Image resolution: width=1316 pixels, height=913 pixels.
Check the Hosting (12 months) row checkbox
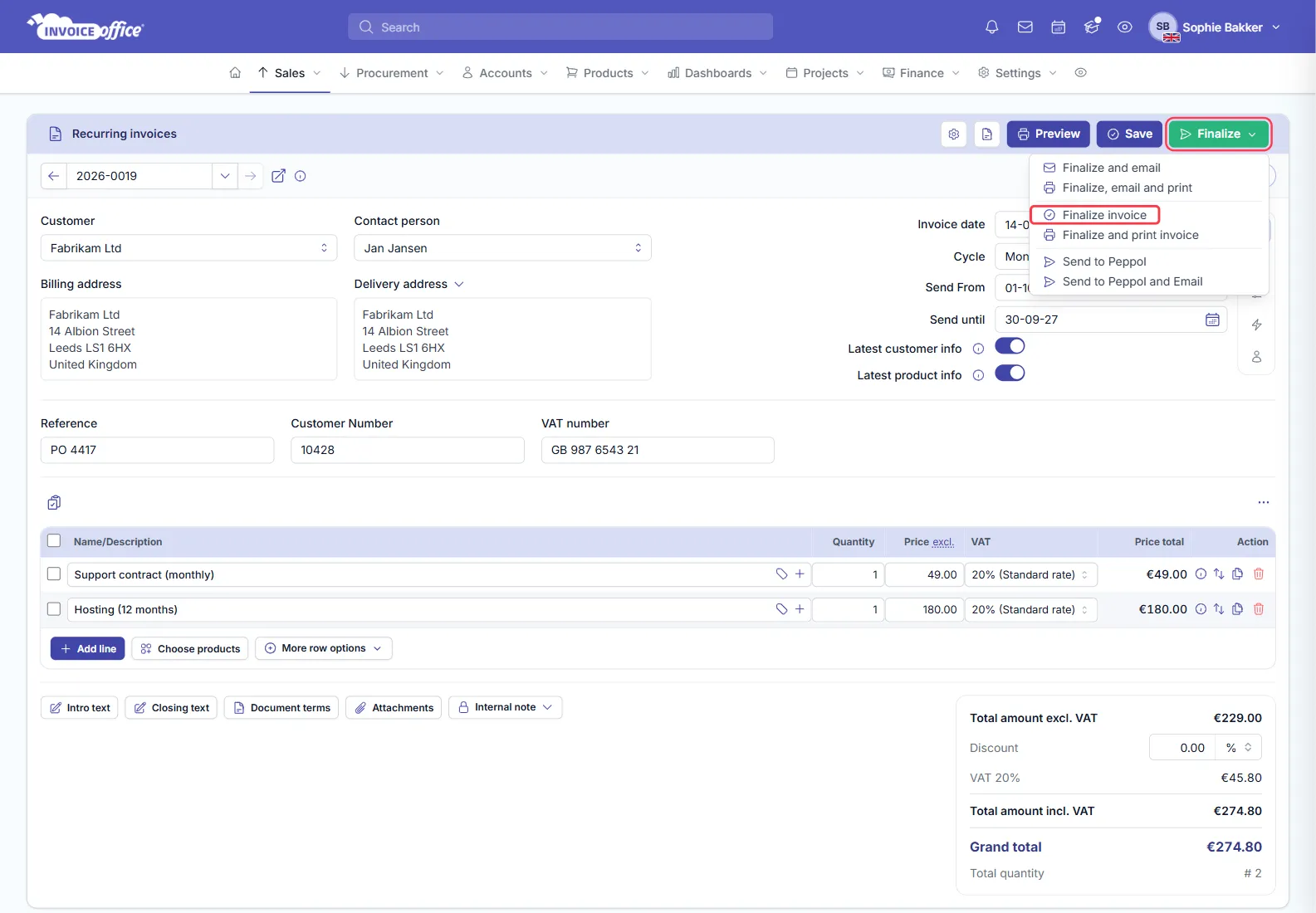(54, 609)
